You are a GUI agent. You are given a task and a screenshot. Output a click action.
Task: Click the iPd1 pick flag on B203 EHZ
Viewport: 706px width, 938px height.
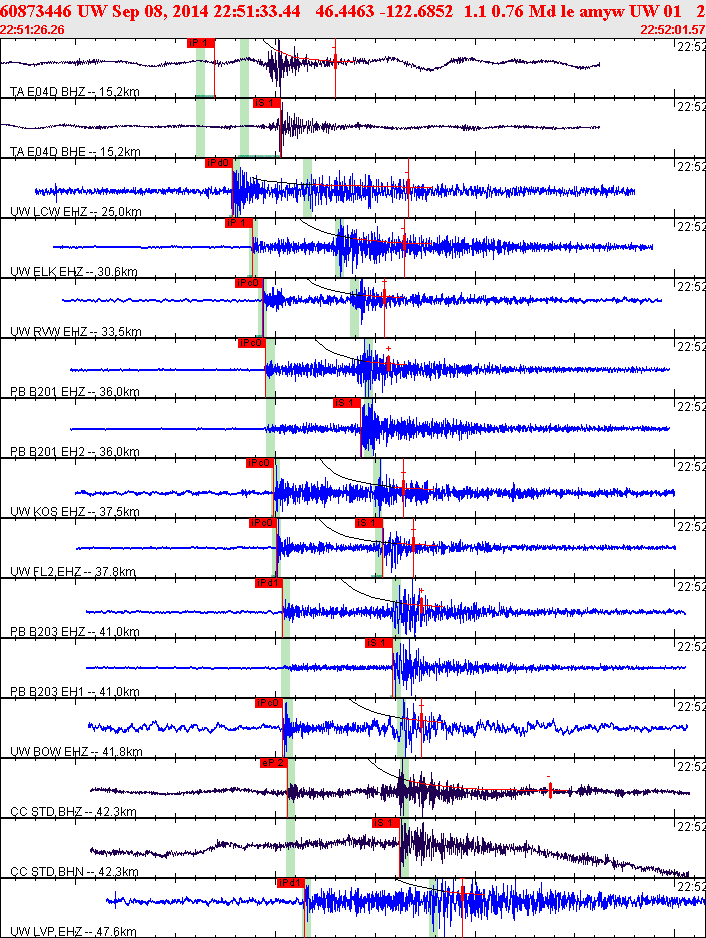click(269, 583)
